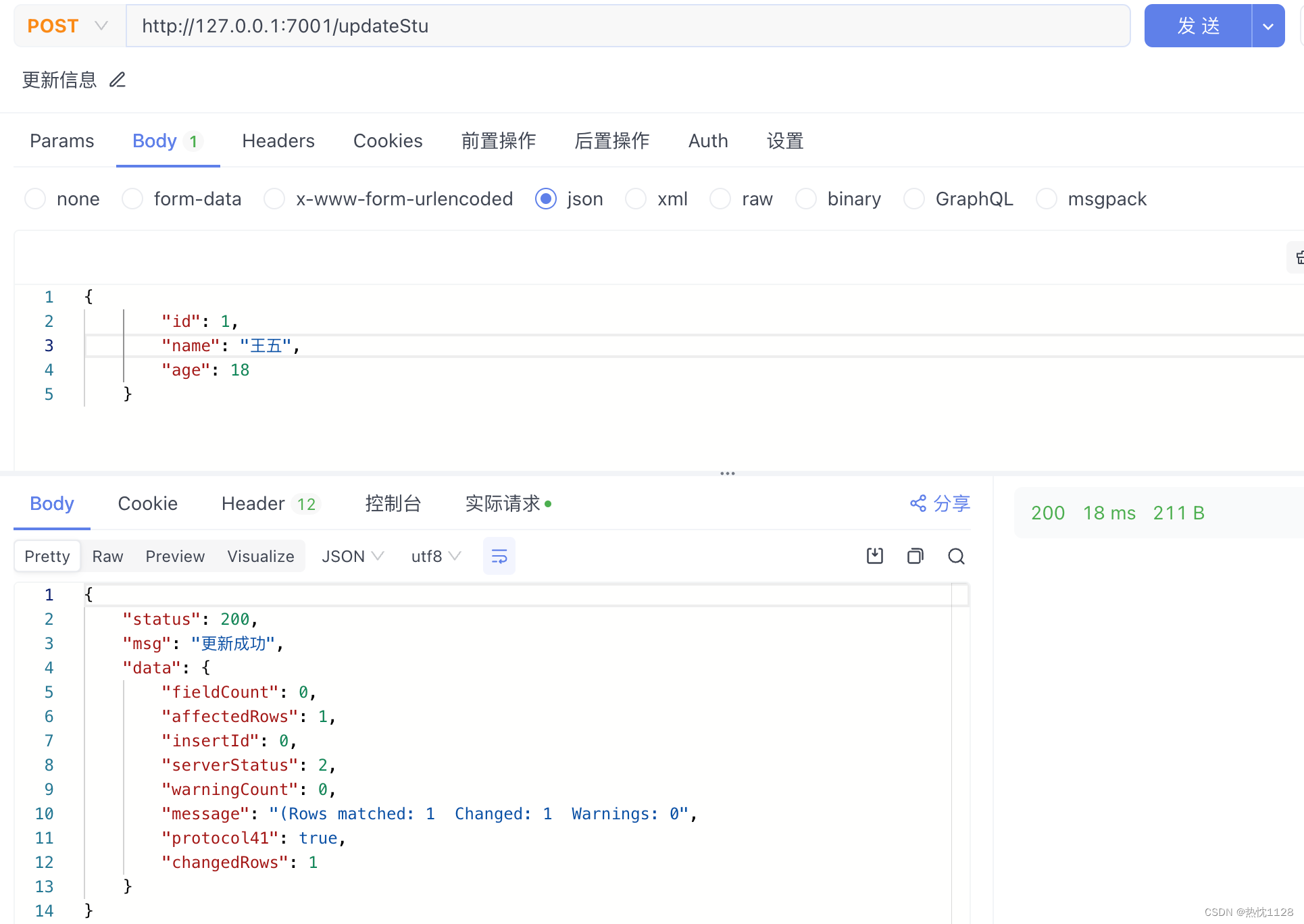1304x924 pixels.
Task: Open the 实际请求 tab
Action: click(508, 503)
